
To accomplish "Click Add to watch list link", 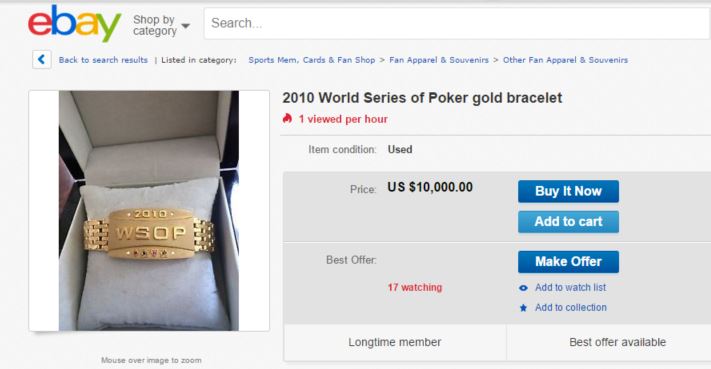I will click(x=570, y=287).
